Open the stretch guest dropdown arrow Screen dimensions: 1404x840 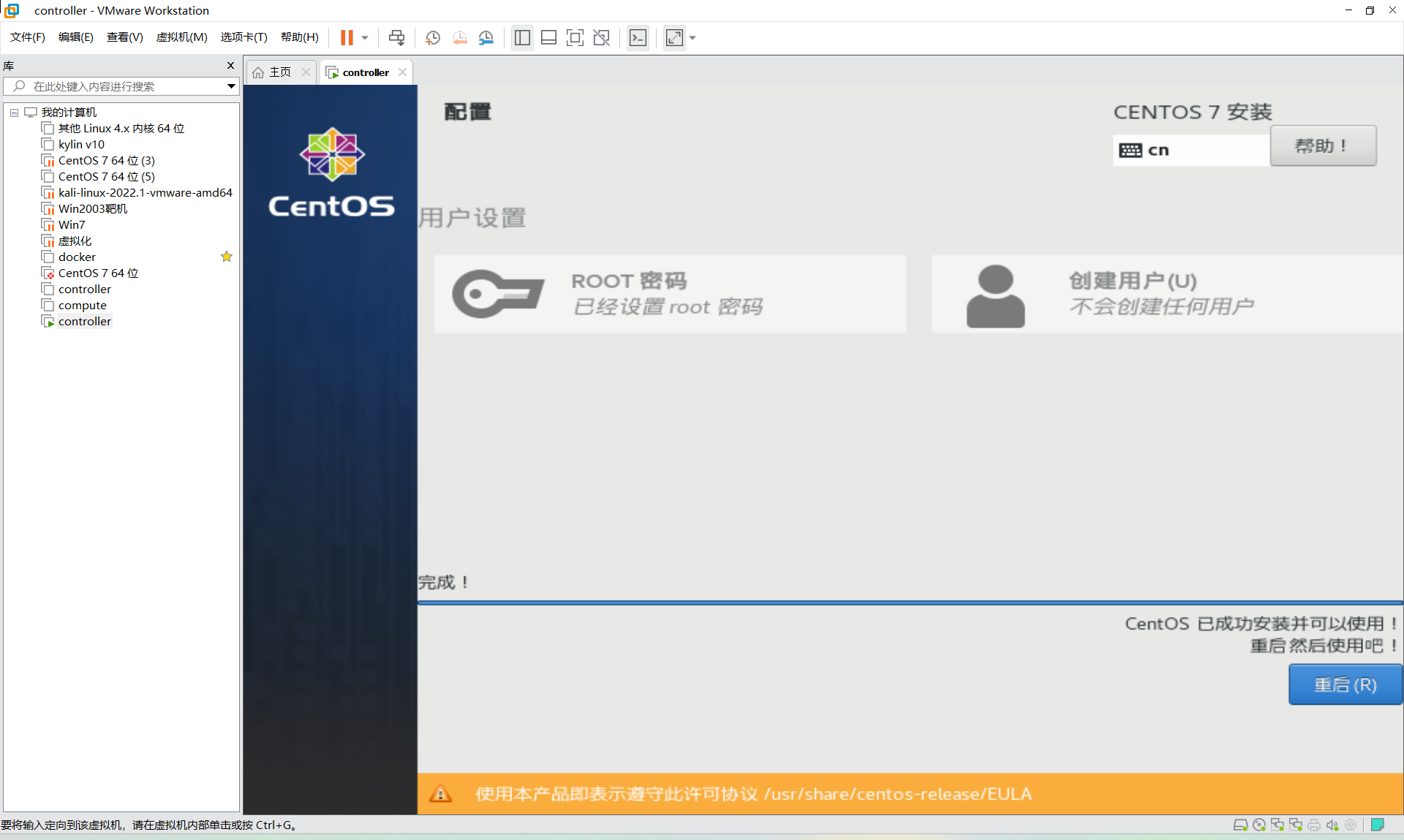tap(692, 38)
